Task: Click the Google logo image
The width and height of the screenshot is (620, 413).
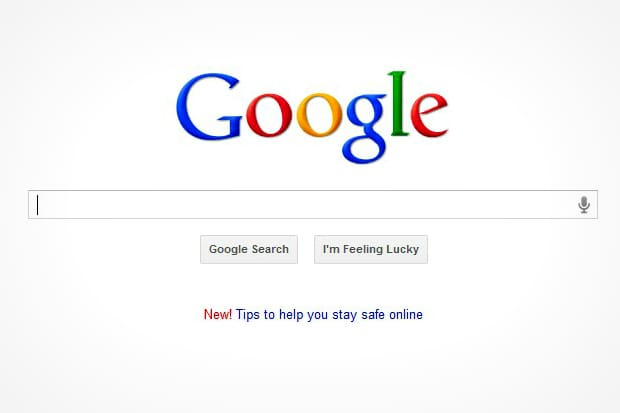Action: pyautogui.click(x=312, y=117)
